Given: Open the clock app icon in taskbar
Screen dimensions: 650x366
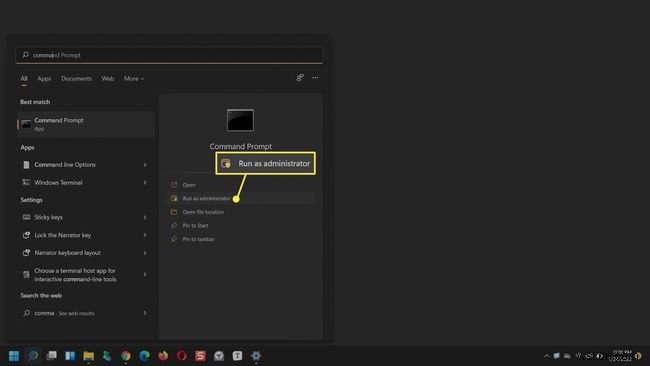Looking at the screenshot, I should [x=219, y=356].
